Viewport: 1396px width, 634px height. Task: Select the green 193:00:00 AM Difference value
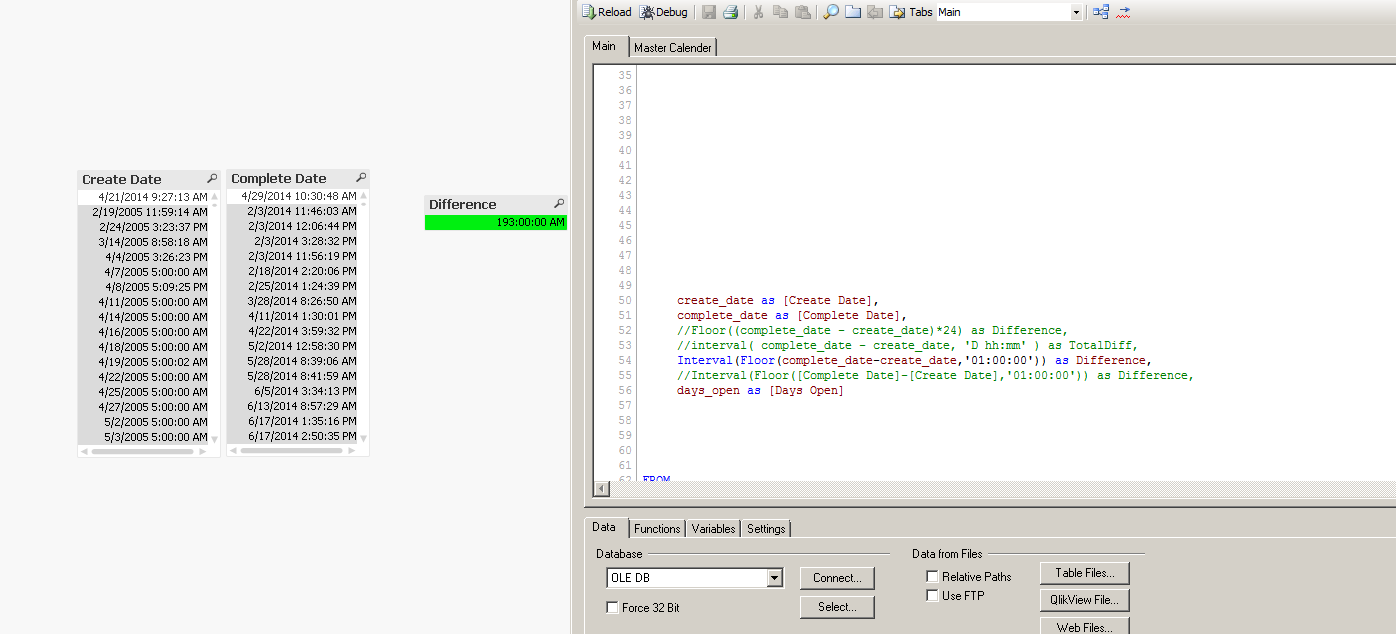[496, 222]
